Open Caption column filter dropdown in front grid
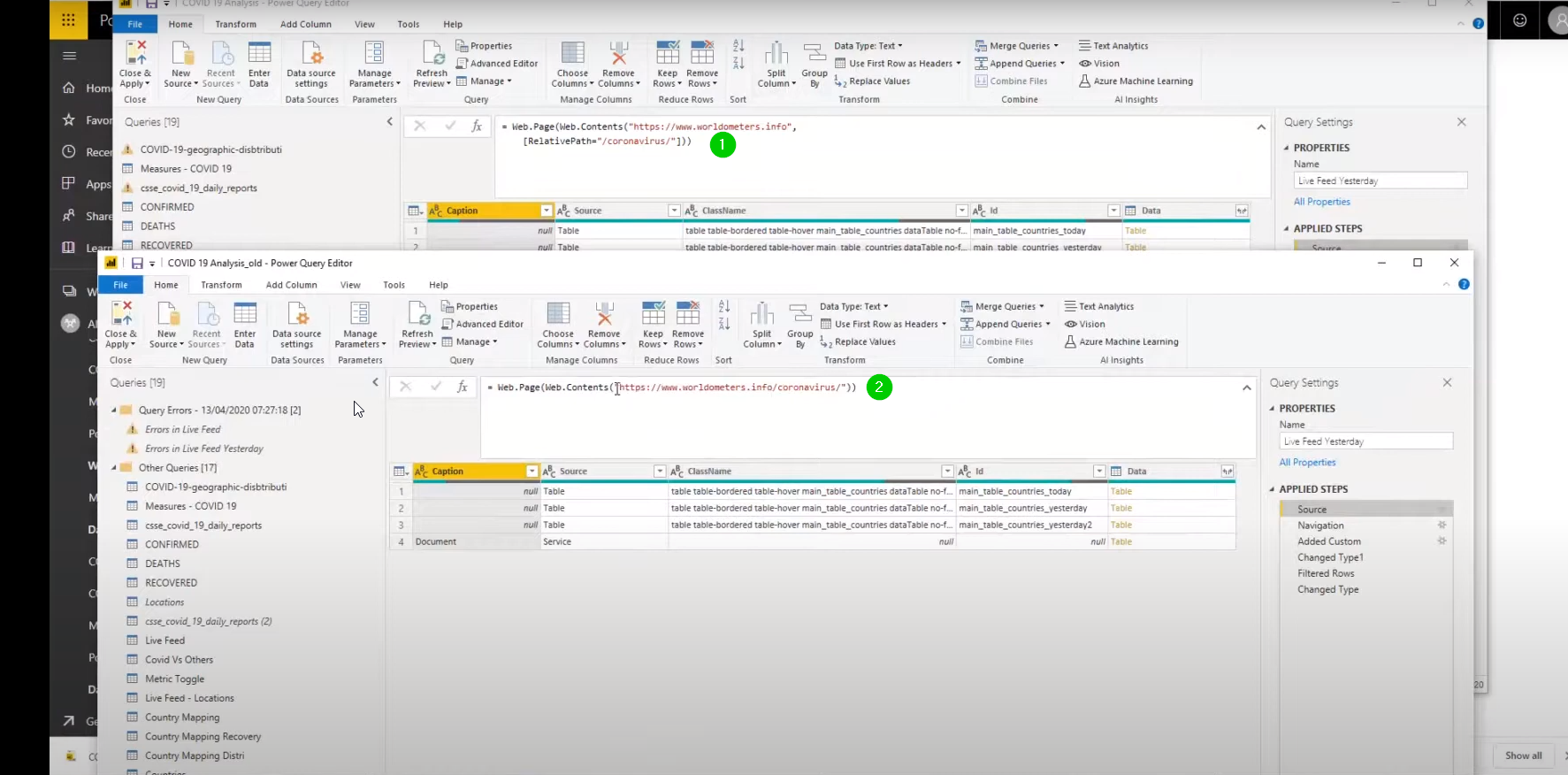The image size is (1568, 775). [x=532, y=472]
